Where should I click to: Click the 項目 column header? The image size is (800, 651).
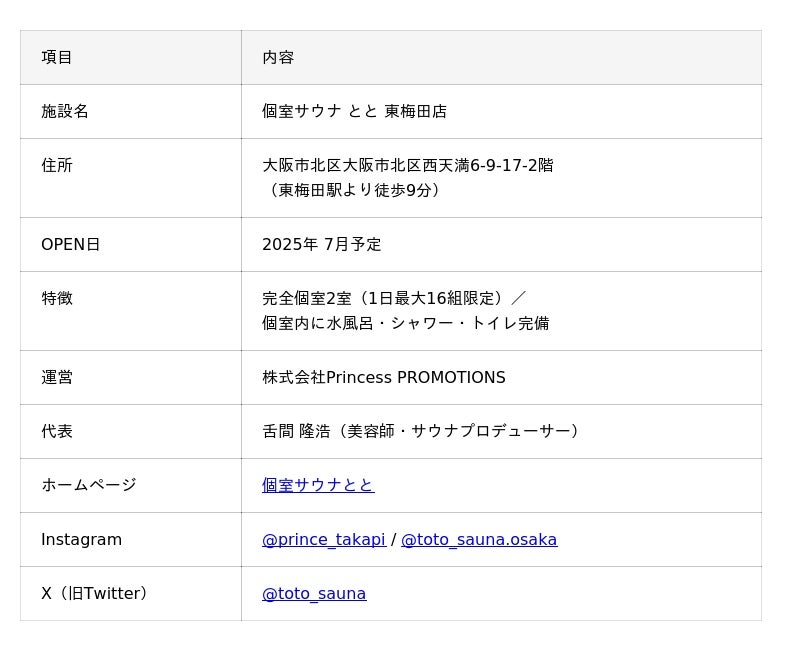(57, 57)
